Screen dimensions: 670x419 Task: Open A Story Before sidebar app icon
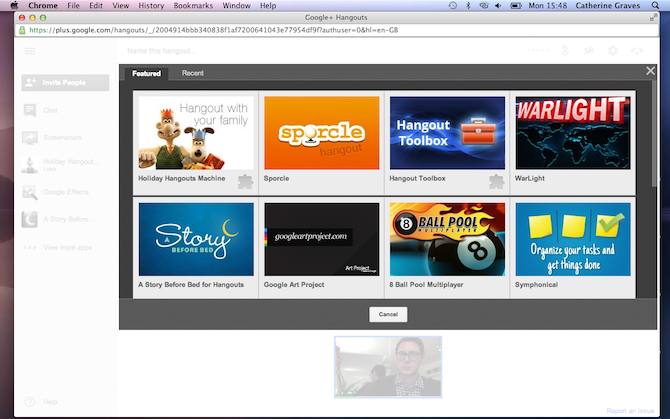[29, 220]
